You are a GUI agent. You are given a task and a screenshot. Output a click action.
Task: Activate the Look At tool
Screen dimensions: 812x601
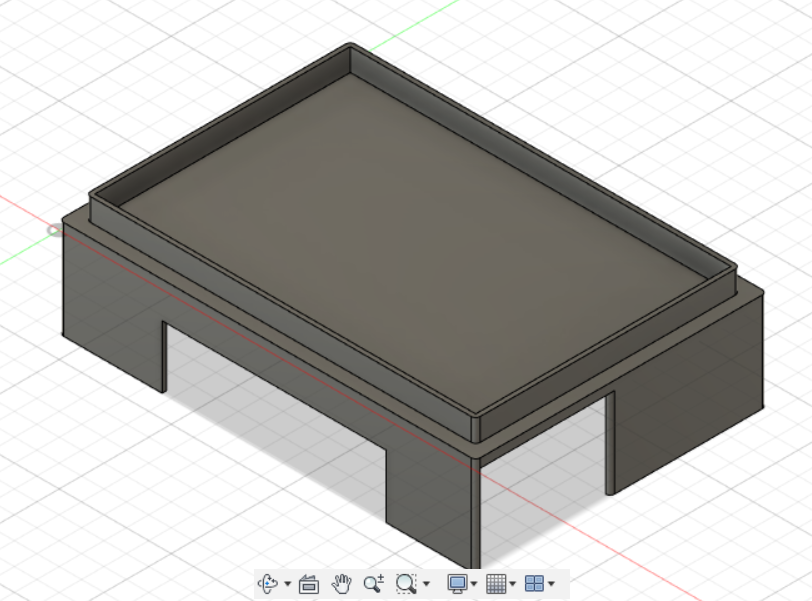pos(309,584)
